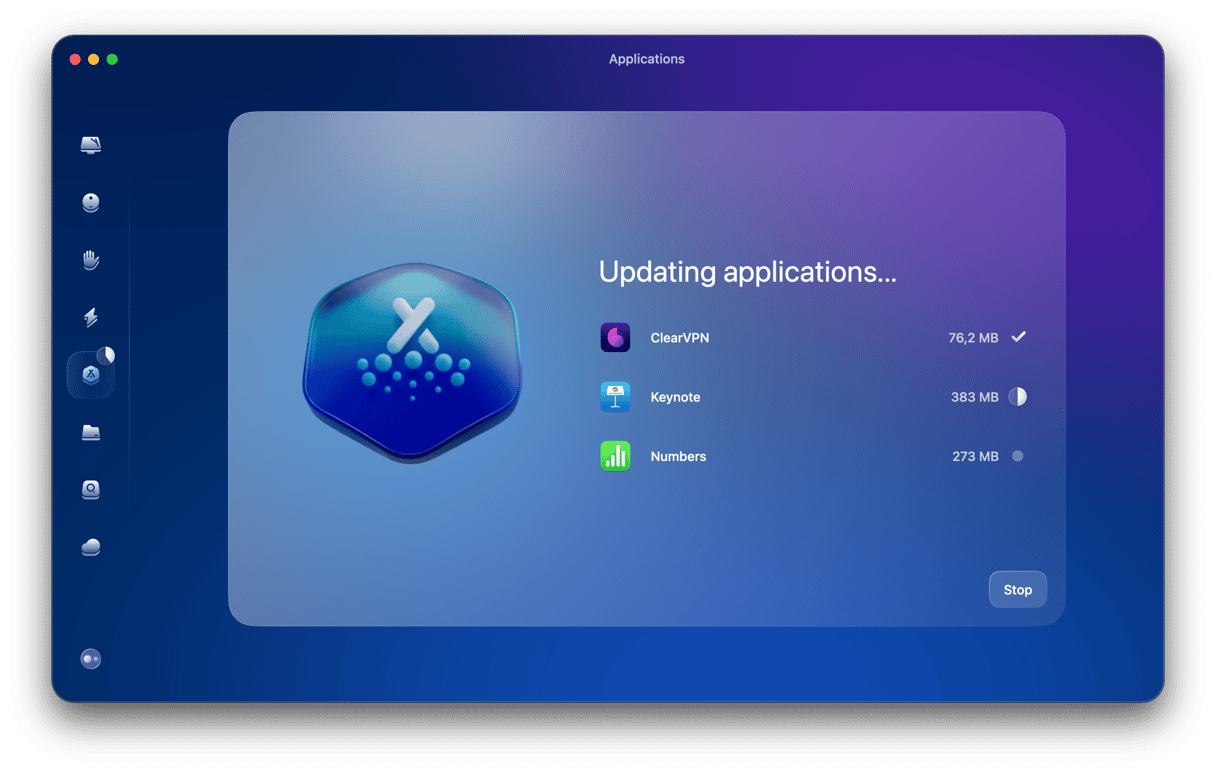Open the CleanMyMac Assistant icon at bottom
This screenshot has height=771, width=1216.
[x=91, y=658]
